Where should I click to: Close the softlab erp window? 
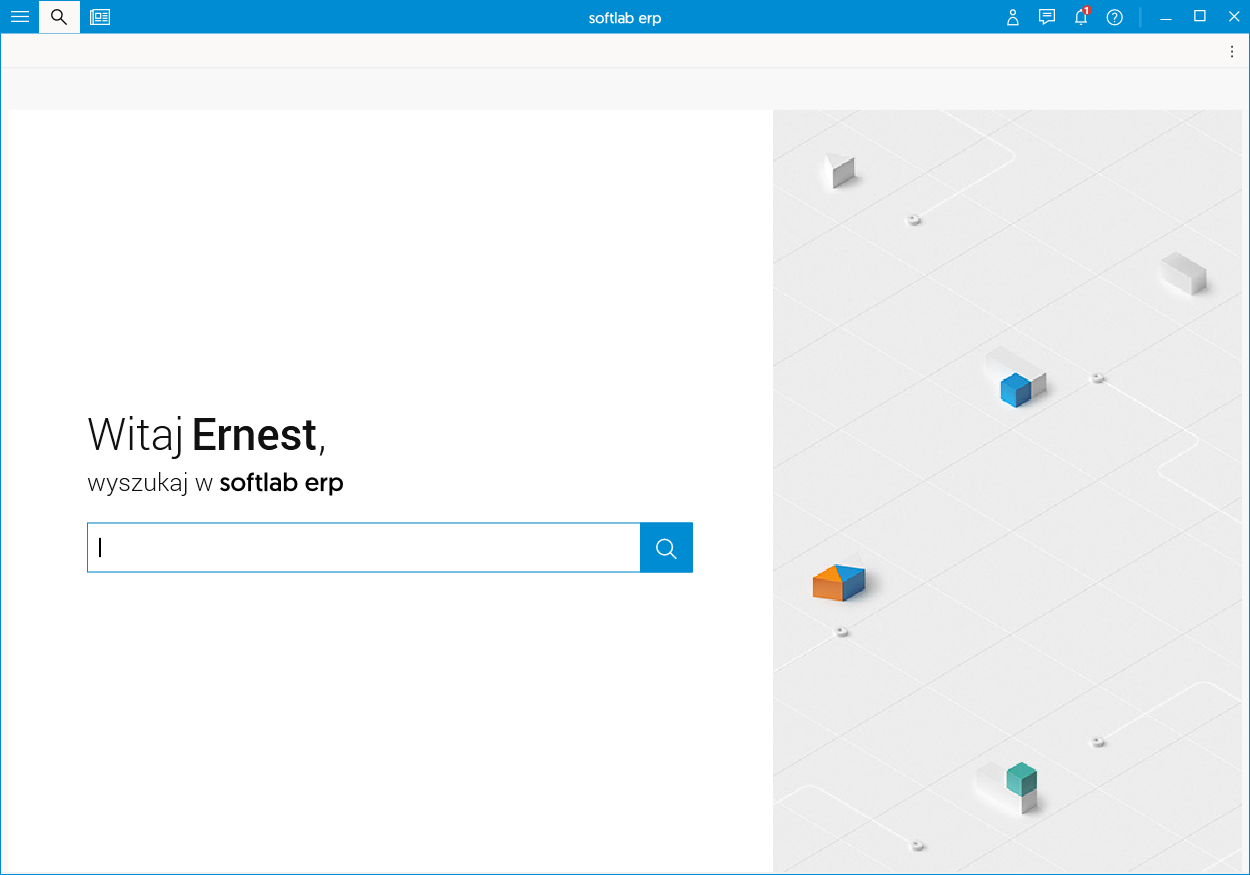[x=1234, y=16]
